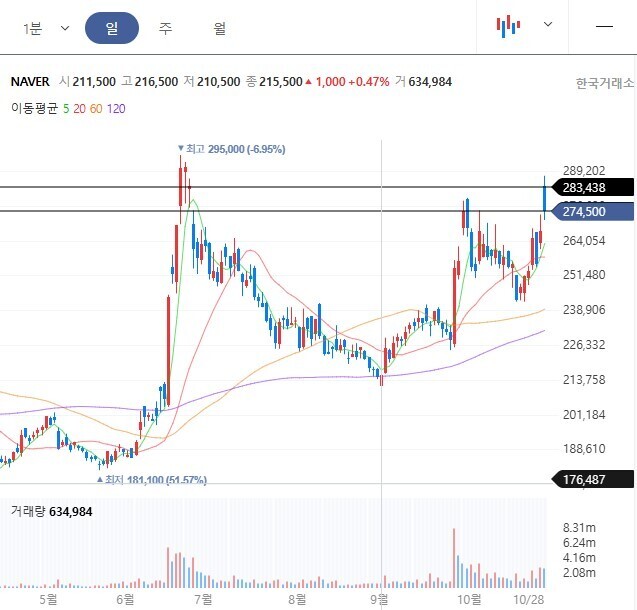The width and height of the screenshot is (637, 610).
Task: Click the 188,610 price axis value
Action: tap(584, 448)
